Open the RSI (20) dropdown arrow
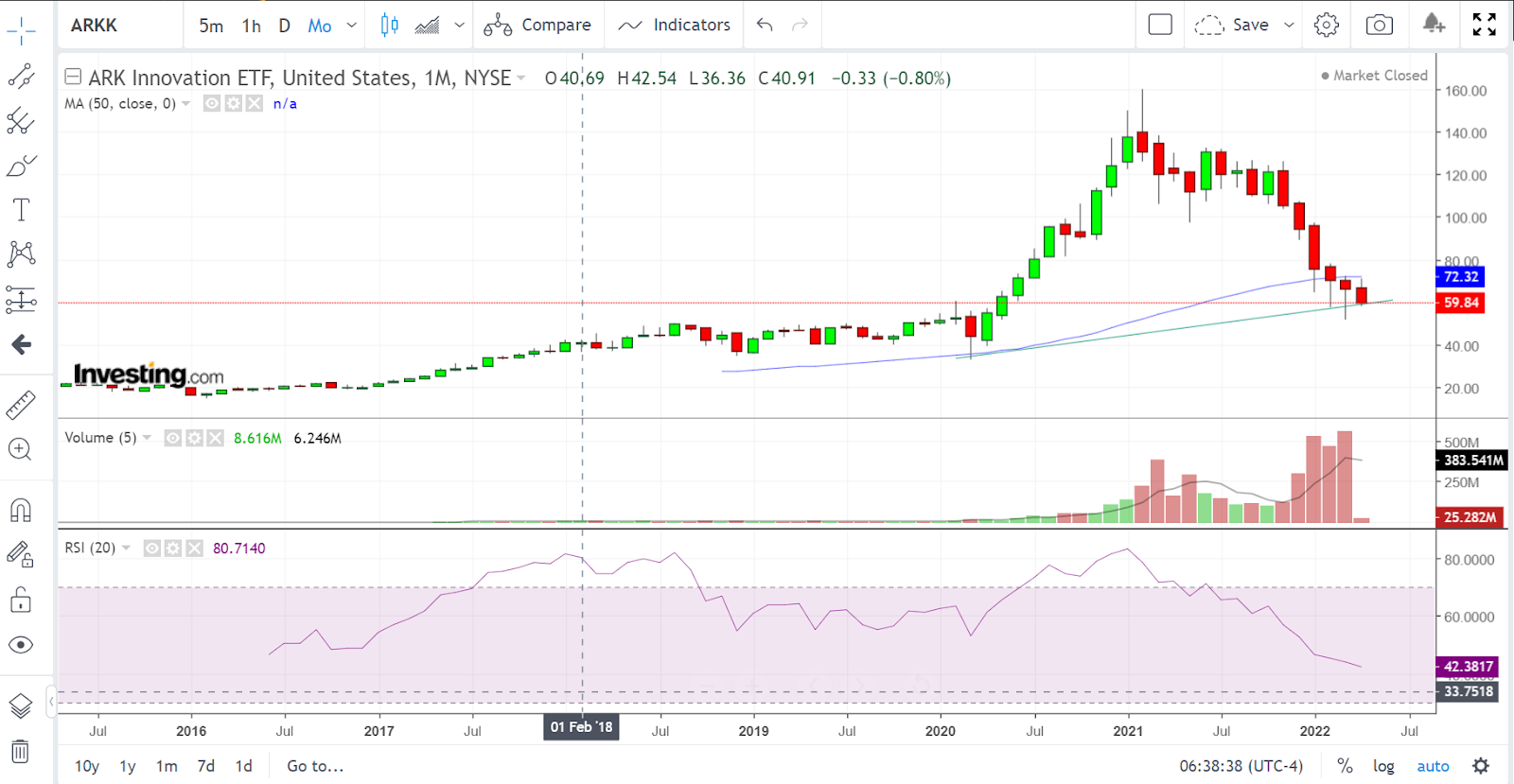 click(x=126, y=549)
